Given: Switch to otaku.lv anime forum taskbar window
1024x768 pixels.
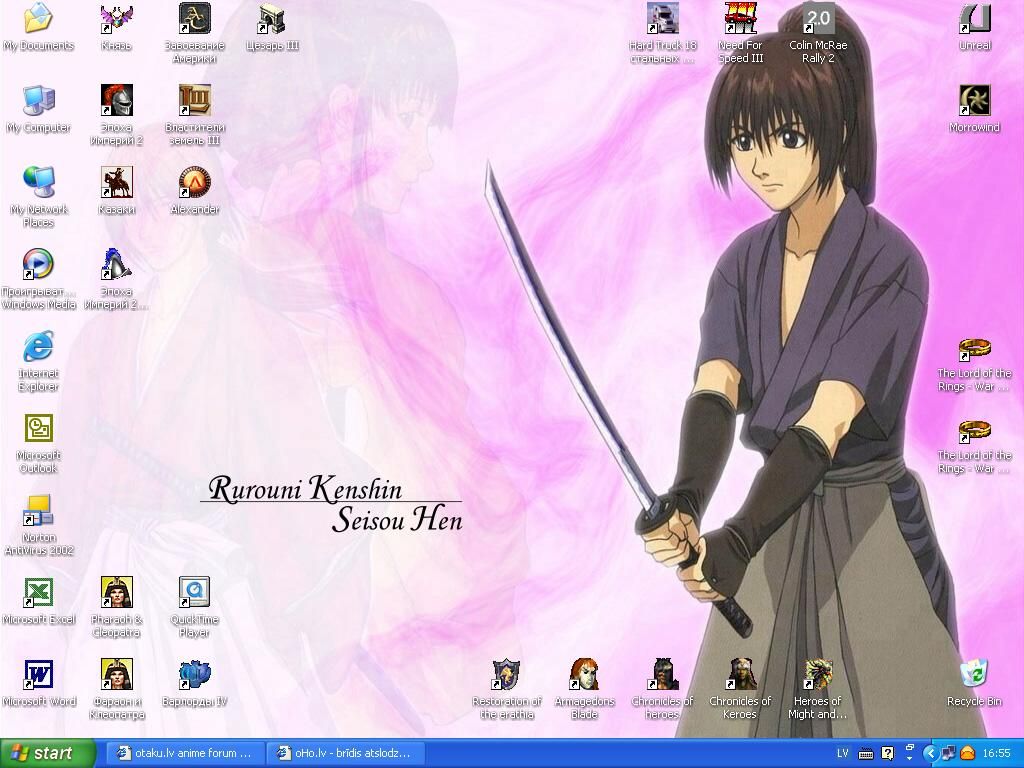Looking at the screenshot, I should 184,754.
